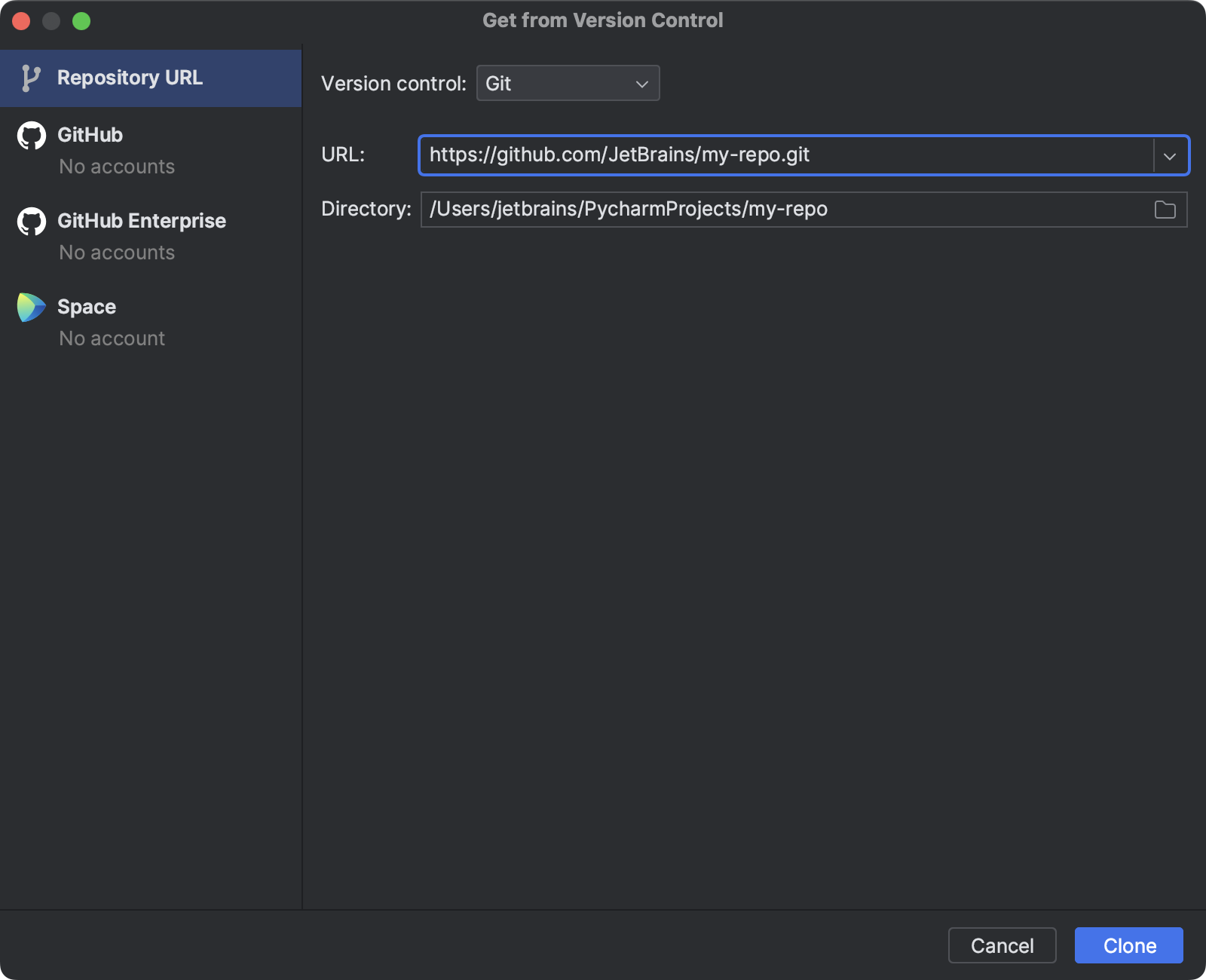The height and width of the screenshot is (980, 1206).
Task: Click the GitHub octocat icon in sidebar
Action: click(x=31, y=136)
